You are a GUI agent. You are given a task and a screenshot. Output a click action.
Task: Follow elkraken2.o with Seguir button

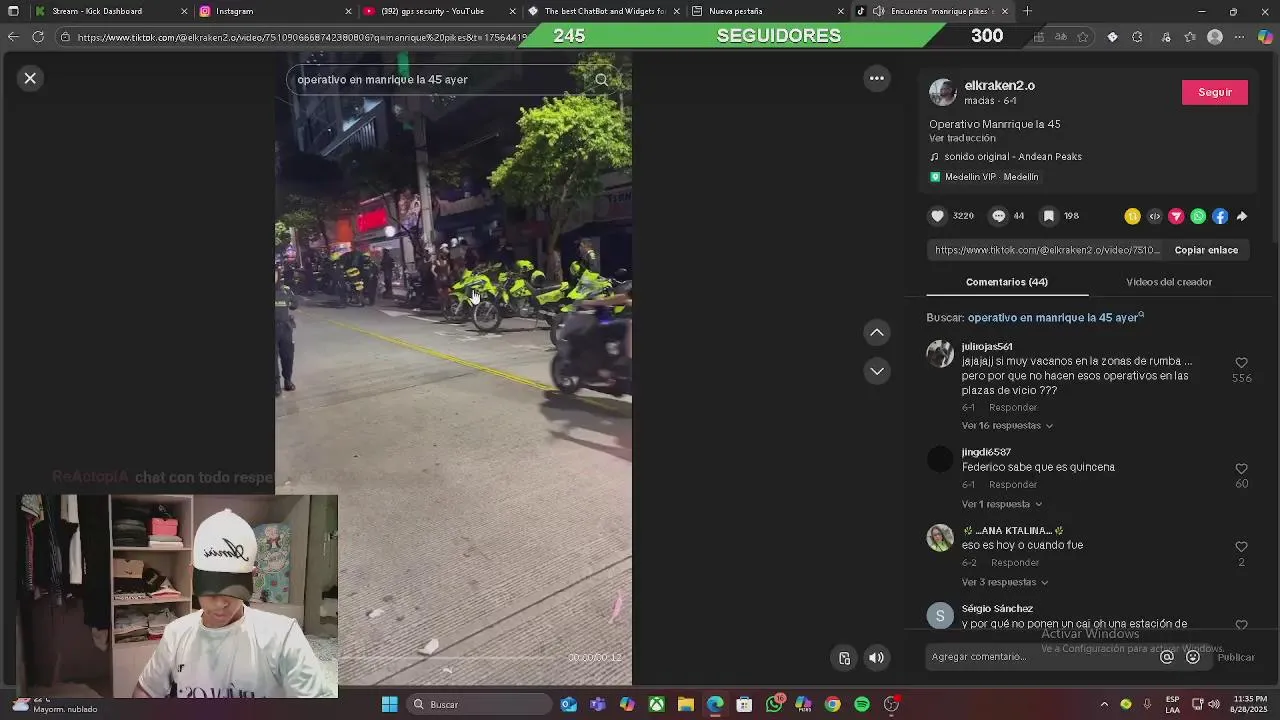[1215, 92]
